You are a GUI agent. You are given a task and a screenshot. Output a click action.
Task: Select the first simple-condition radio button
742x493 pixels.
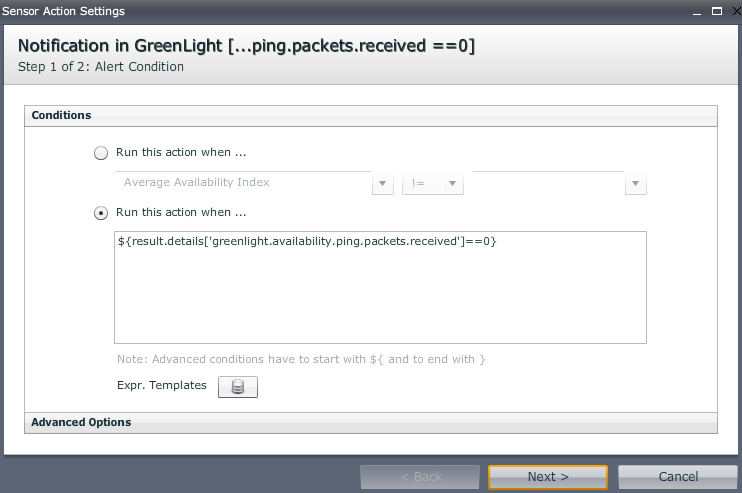[x=100, y=153]
